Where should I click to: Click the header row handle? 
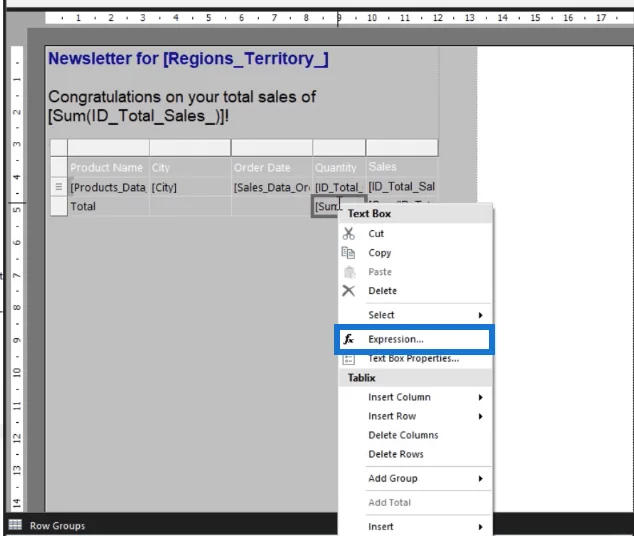(x=59, y=167)
